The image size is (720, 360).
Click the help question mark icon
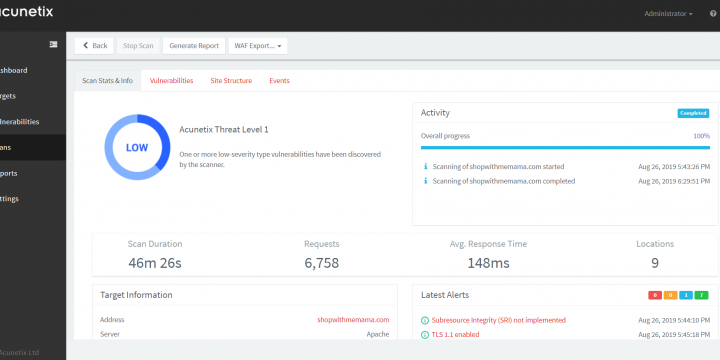point(713,14)
